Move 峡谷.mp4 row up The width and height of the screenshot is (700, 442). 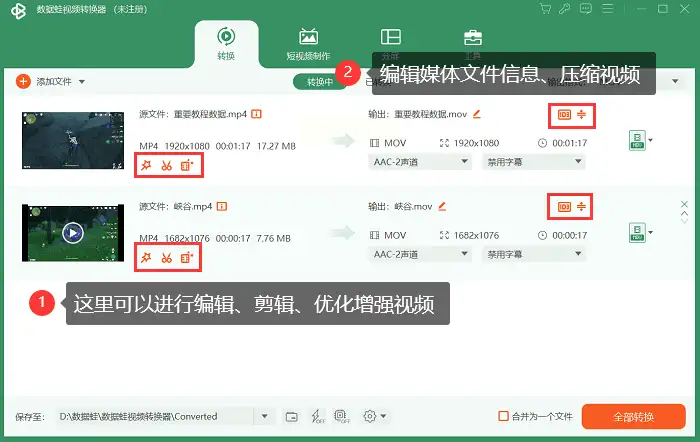(684, 213)
